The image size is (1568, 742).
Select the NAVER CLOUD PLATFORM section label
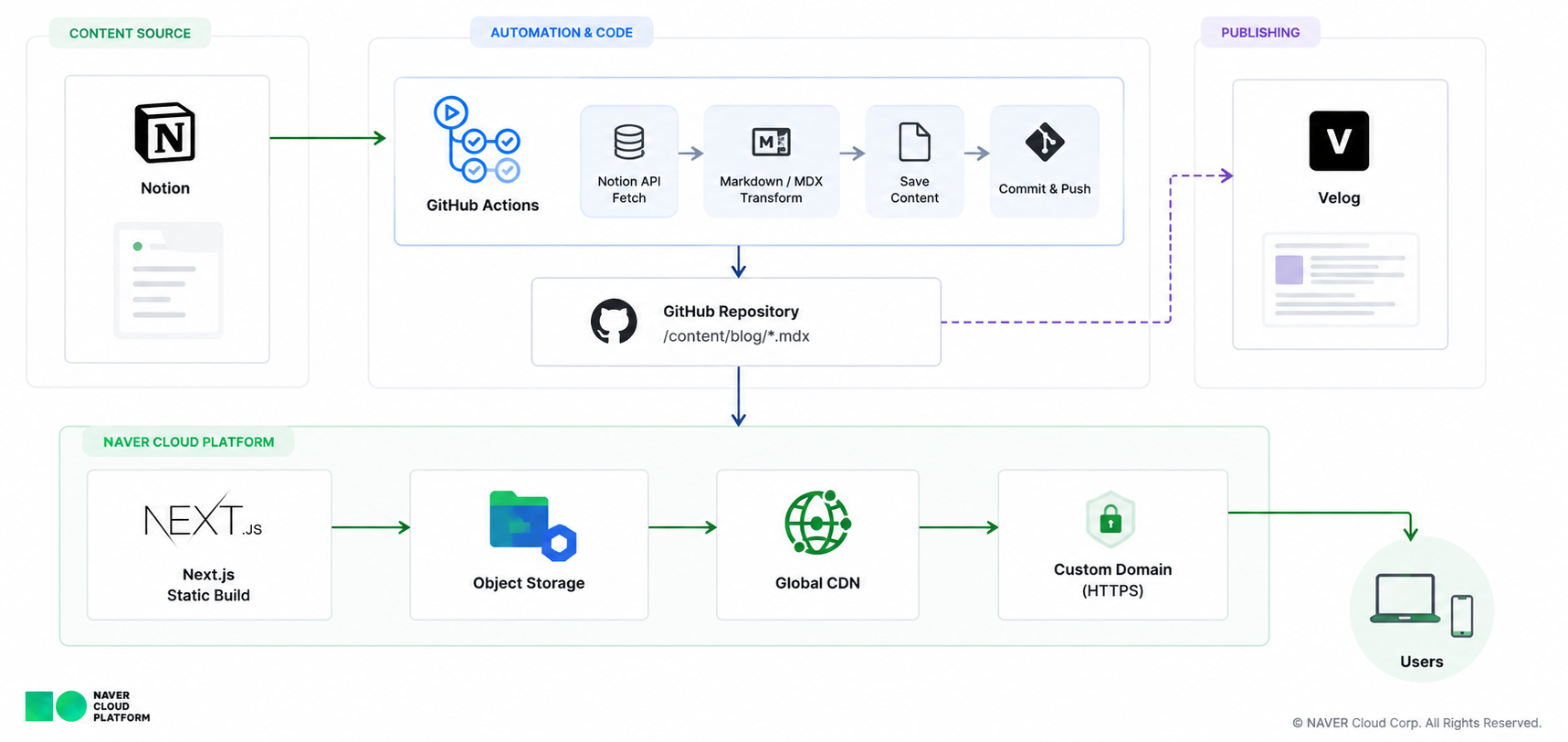click(188, 441)
